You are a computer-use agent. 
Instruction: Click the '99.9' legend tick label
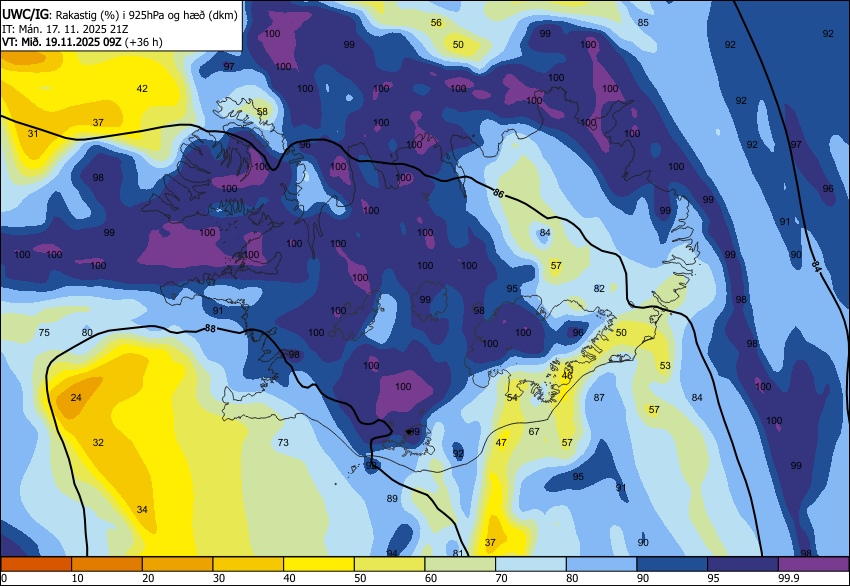(x=789, y=578)
